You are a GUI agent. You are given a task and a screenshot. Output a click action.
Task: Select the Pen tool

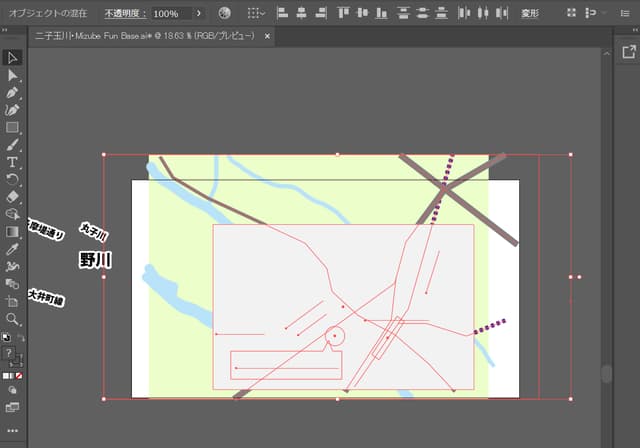tap(12, 93)
